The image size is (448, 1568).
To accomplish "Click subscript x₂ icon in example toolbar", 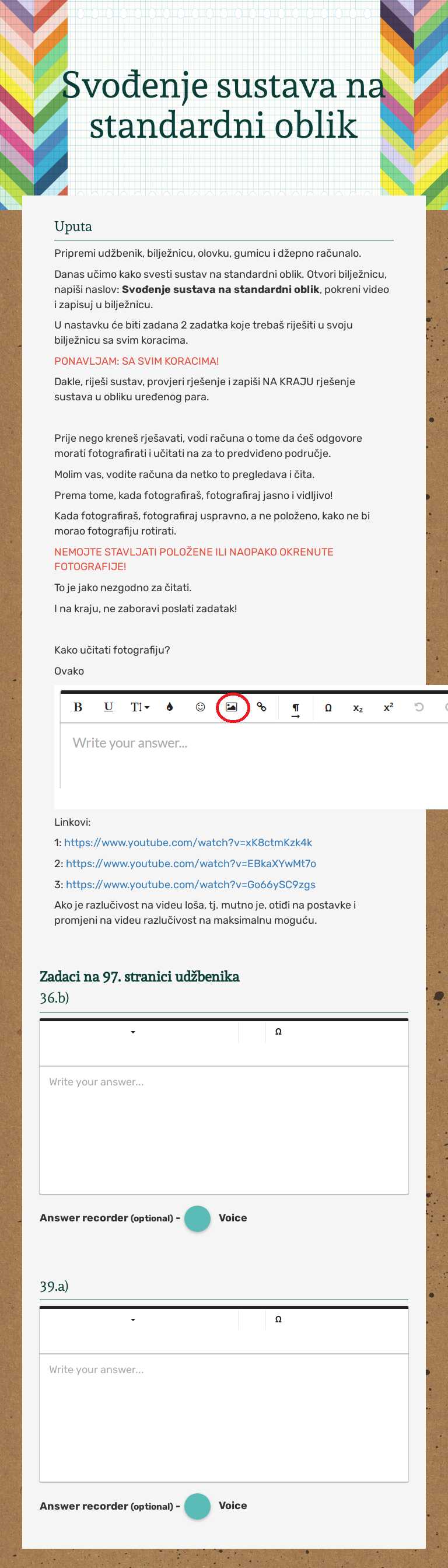I will (x=358, y=708).
